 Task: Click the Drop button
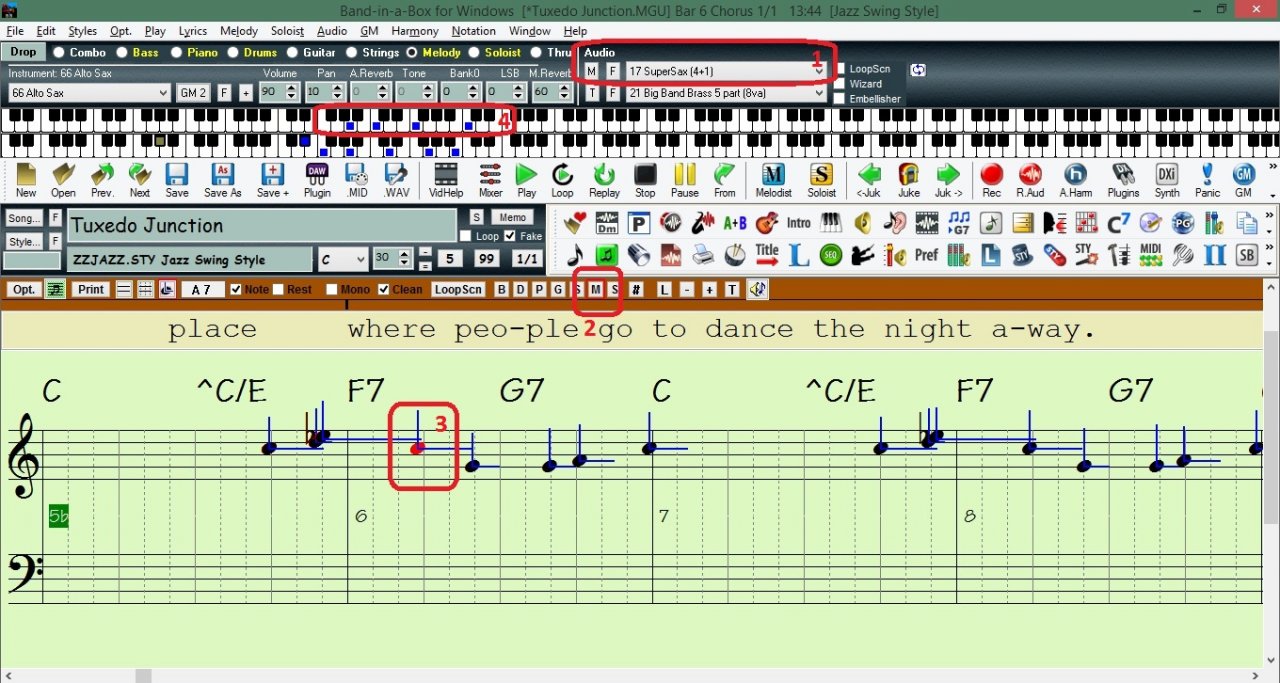pos(23,52)
